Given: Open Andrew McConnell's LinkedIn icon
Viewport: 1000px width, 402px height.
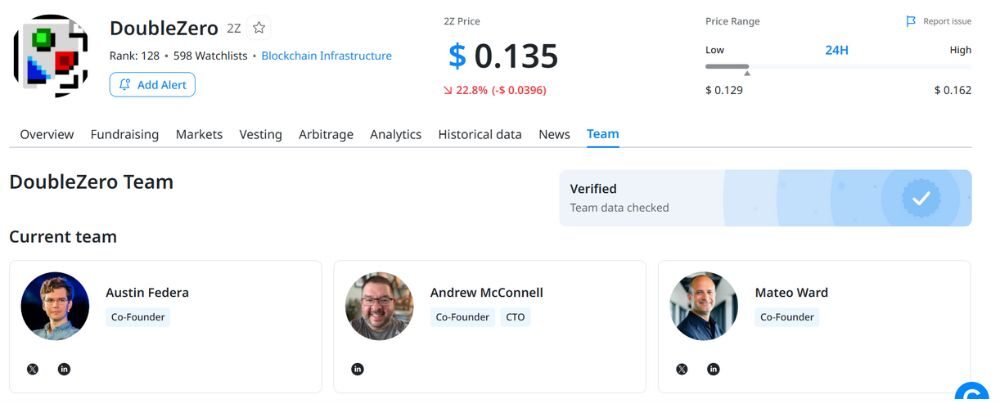Looking at the screenshot, I should point(357,369).
